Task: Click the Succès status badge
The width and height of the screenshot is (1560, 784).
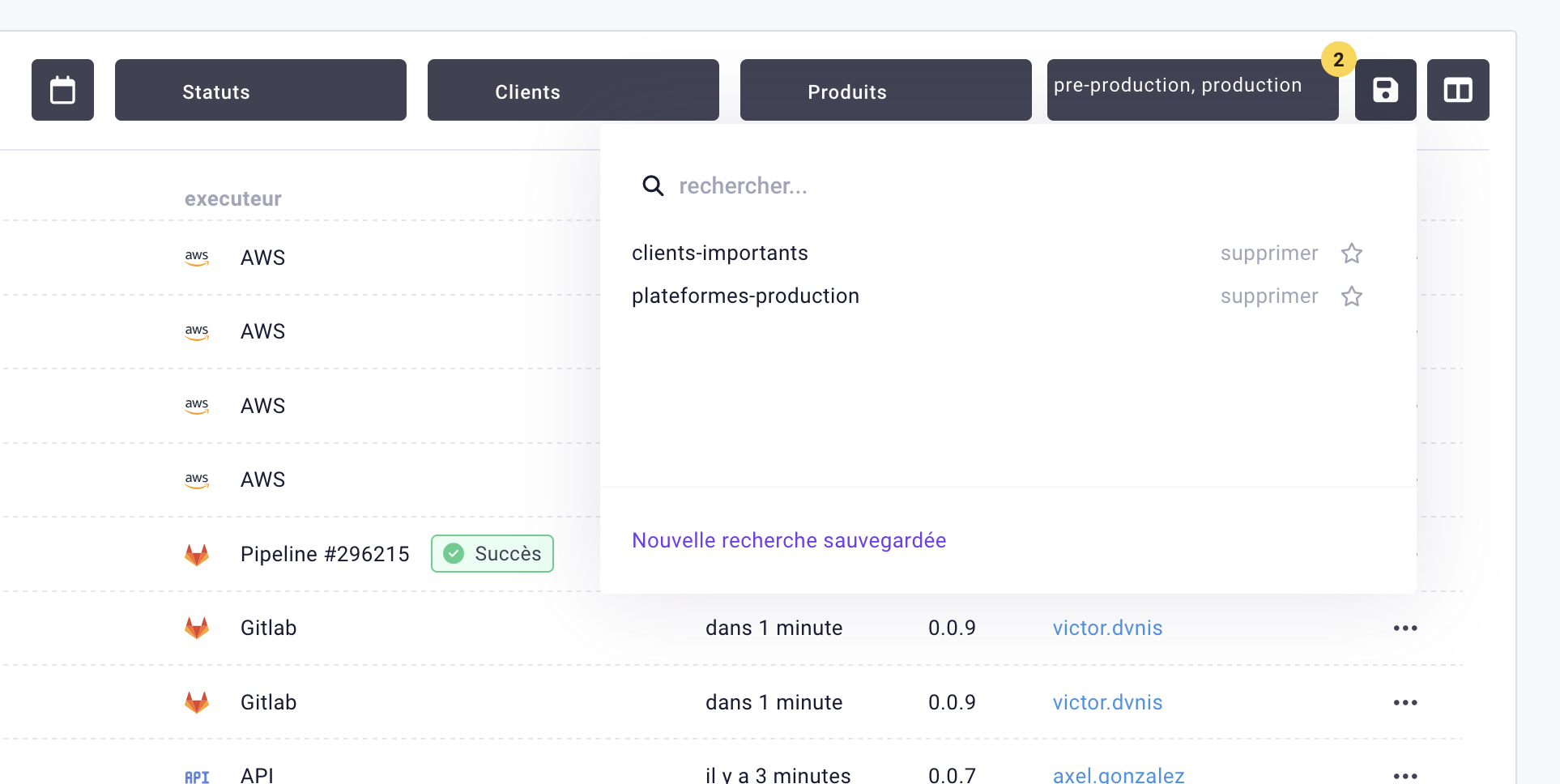Action: [x=492, y=553]
